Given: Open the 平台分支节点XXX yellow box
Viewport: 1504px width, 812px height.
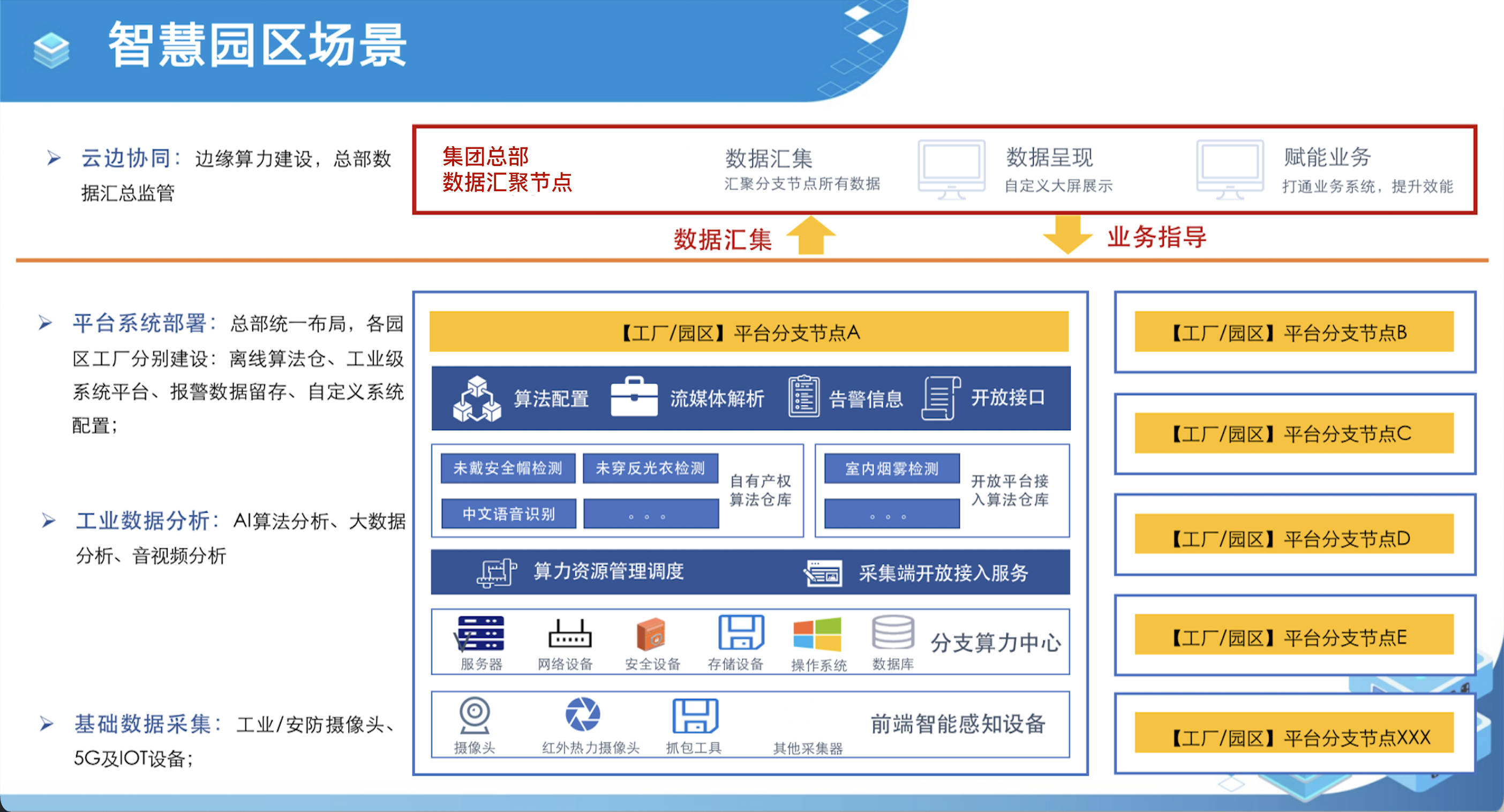Looking at the screenshot, I should pos(1294,733).
